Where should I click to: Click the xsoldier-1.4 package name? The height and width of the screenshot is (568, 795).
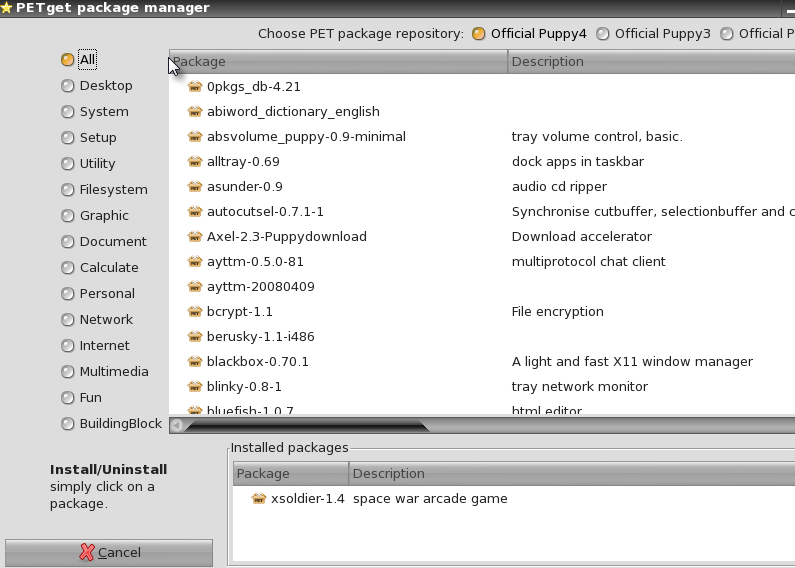click(x=308, y=499)
